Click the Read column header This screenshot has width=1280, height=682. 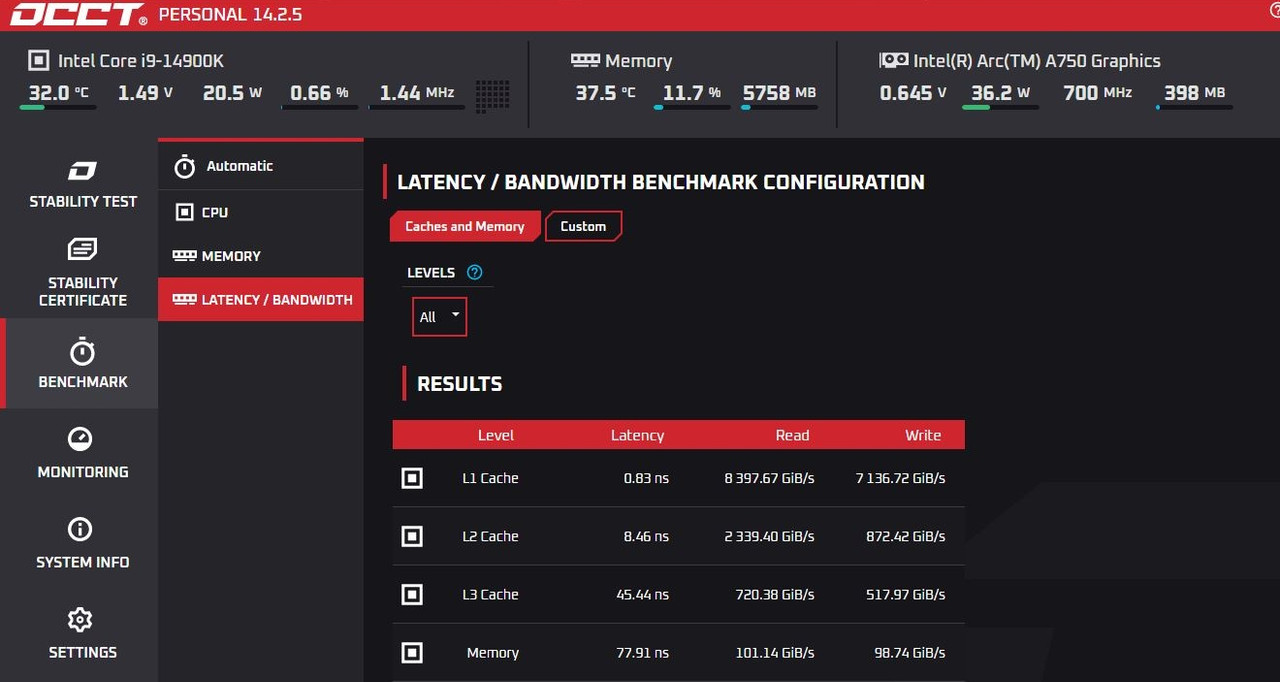coord(792,435)
